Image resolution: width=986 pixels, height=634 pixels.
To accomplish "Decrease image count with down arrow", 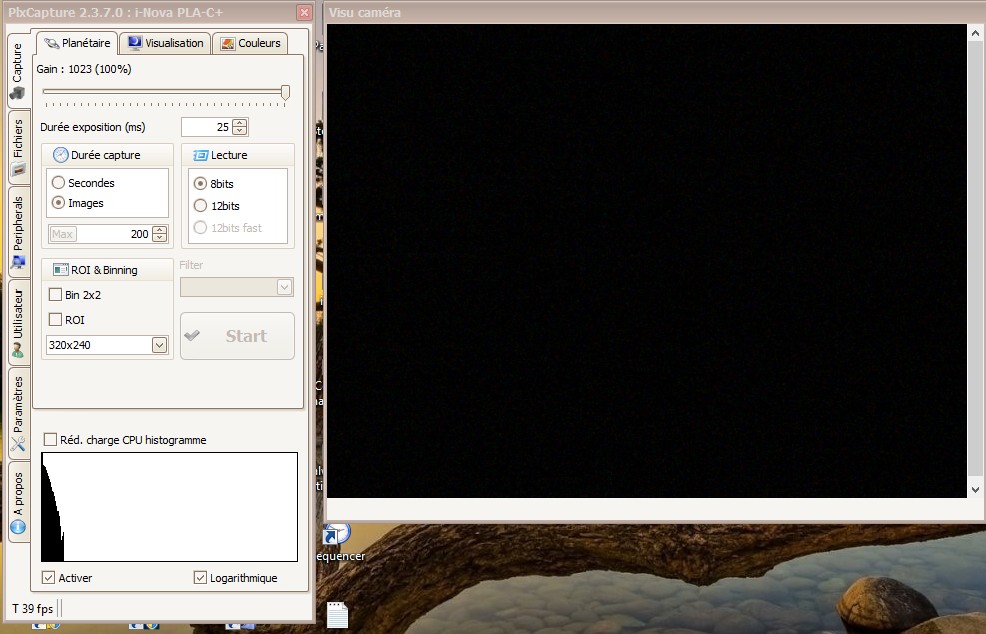I will pos(160,238).
